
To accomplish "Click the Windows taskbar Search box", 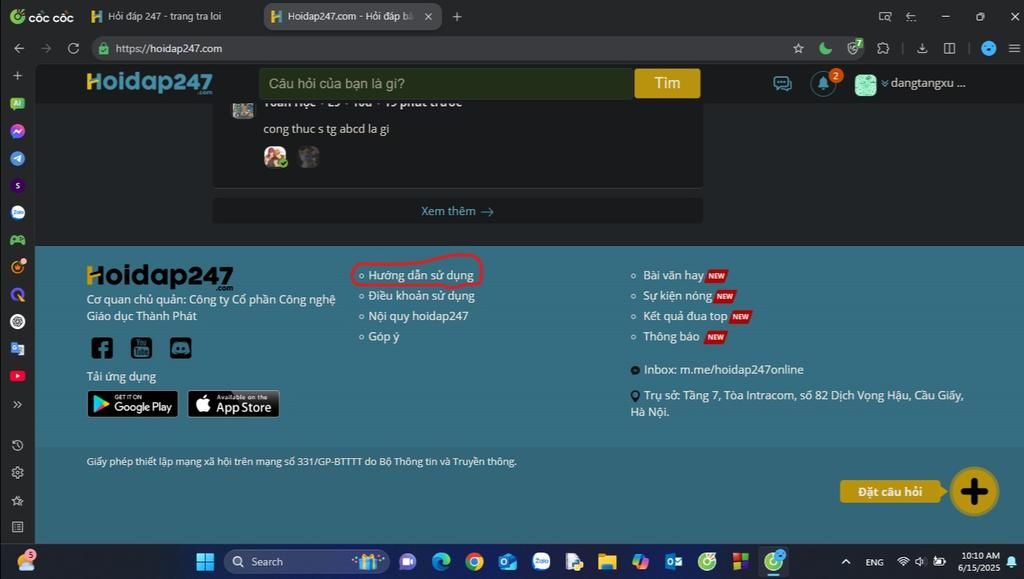I will (306, 561).
